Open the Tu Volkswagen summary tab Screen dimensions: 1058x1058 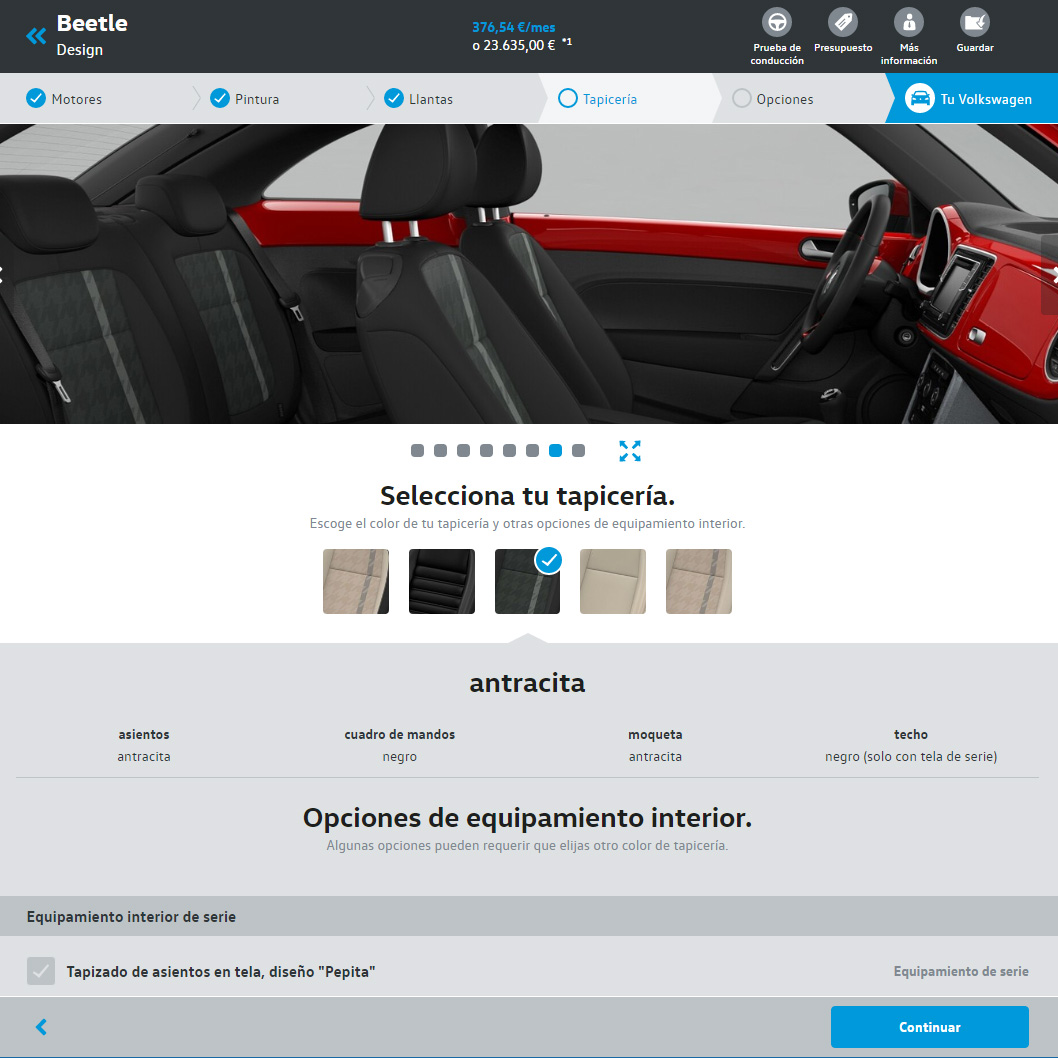(x=972, y=99)
